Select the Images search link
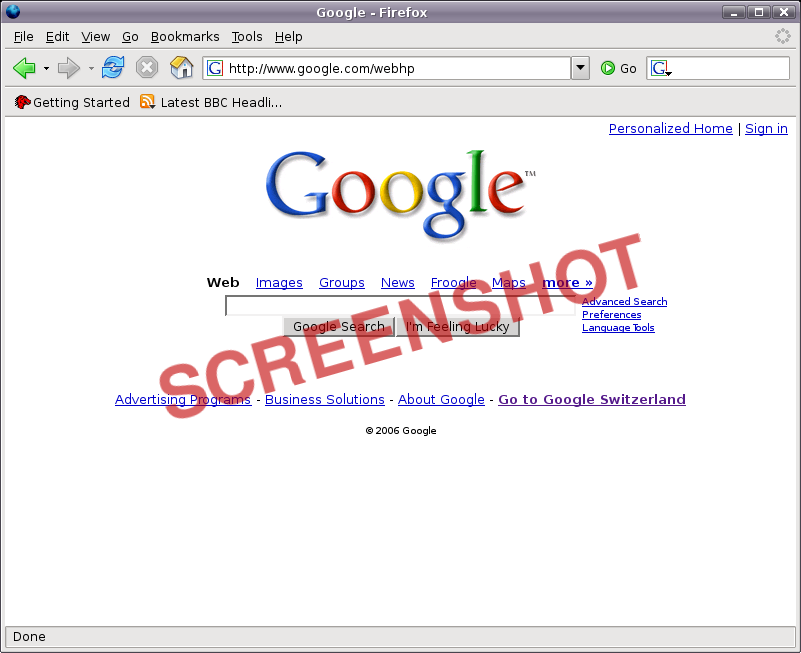The height and width of the screenshot is (653, 801). click(x=279, y=283)
